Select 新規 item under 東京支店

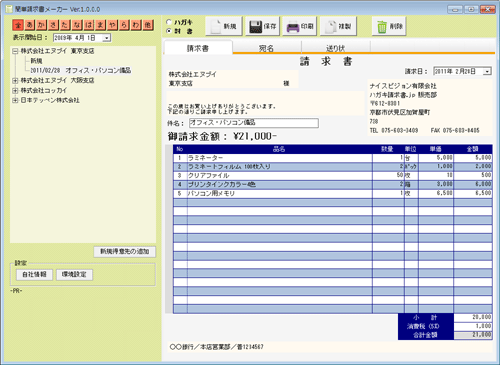pyautogui.click(x=36, y=61)
